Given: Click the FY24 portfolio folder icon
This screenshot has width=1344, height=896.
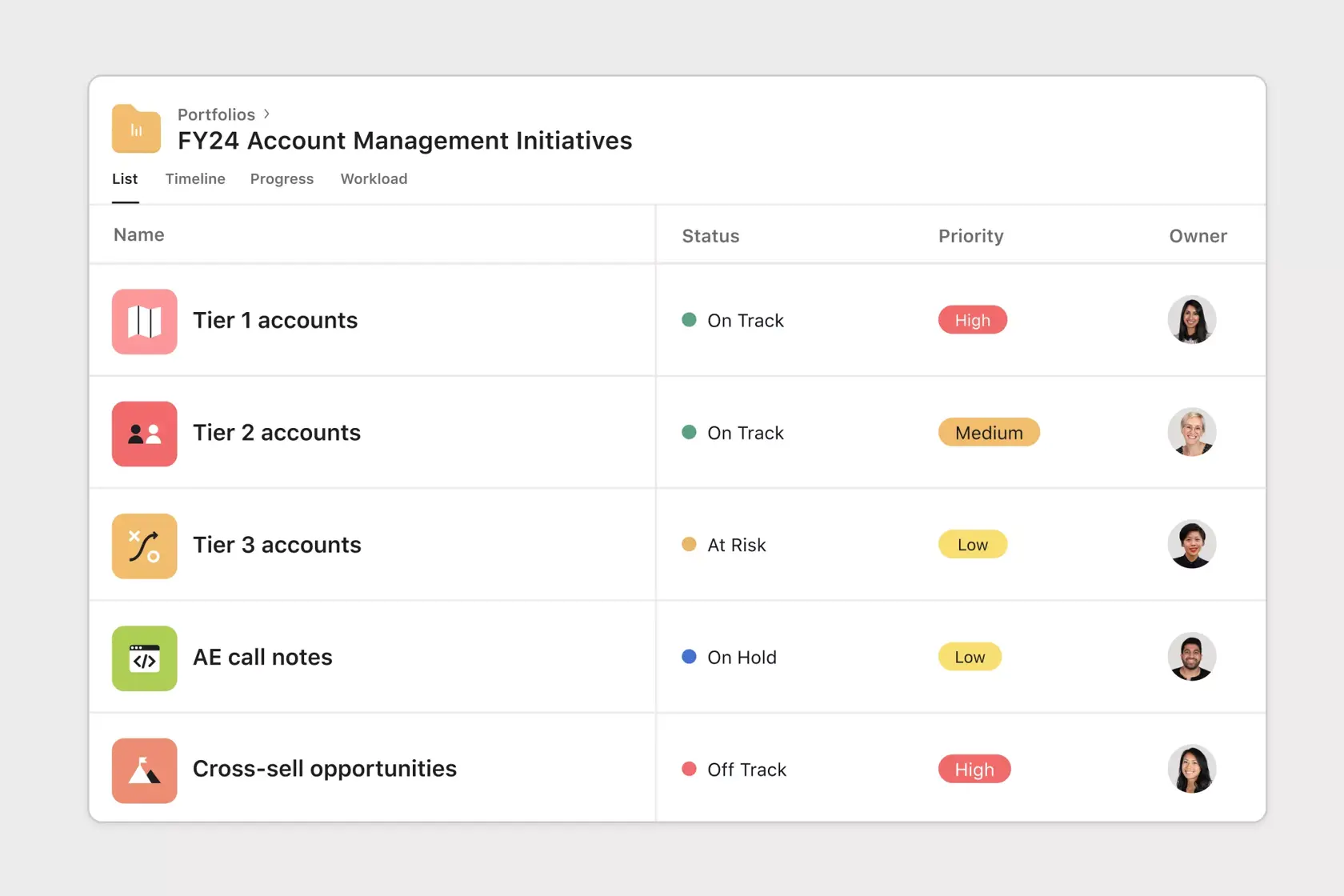Looking at the screenshot, I should pyautogui.click(x=135, y=128).
